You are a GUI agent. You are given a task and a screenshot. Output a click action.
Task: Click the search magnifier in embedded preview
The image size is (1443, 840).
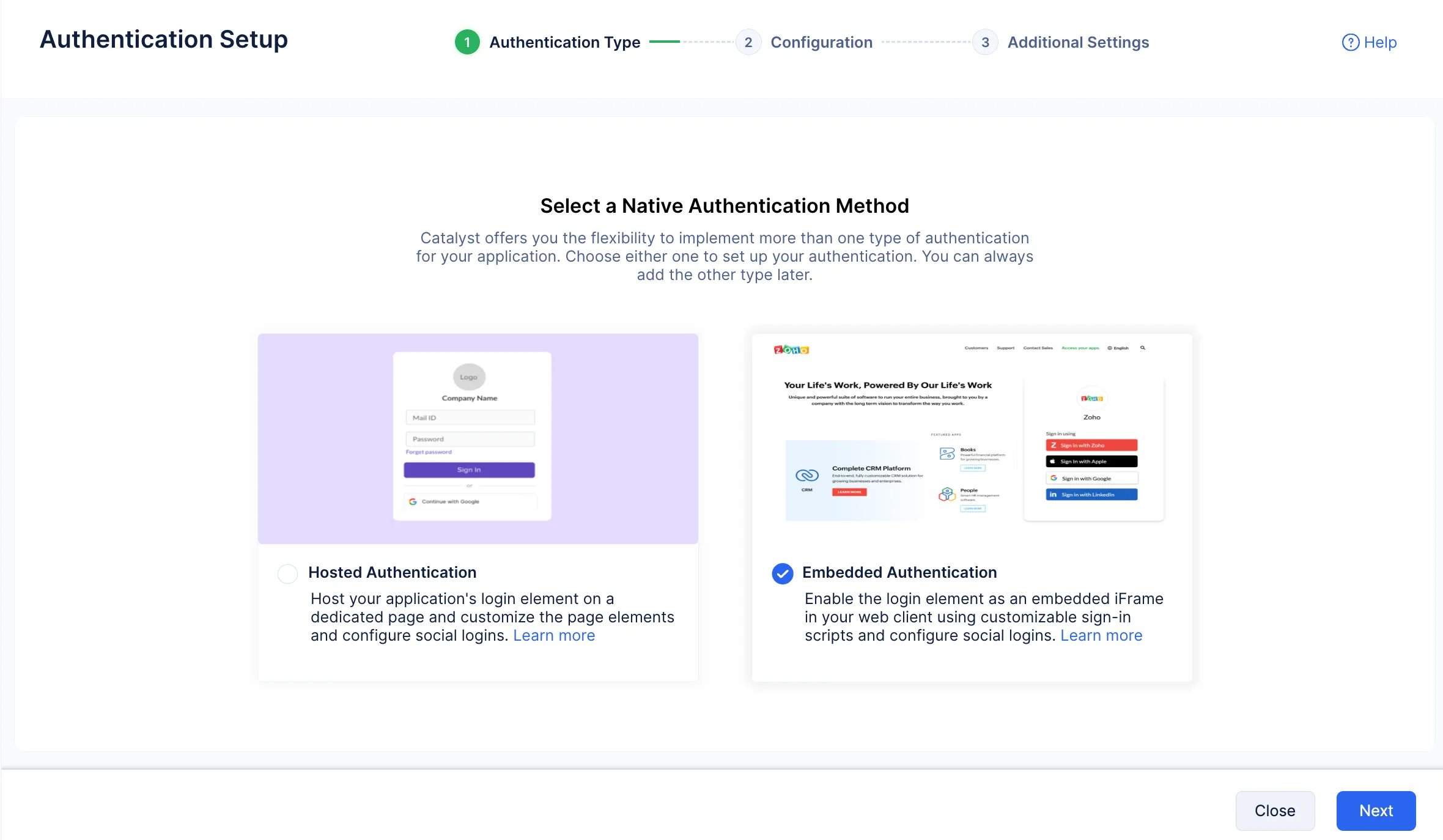1142,348
